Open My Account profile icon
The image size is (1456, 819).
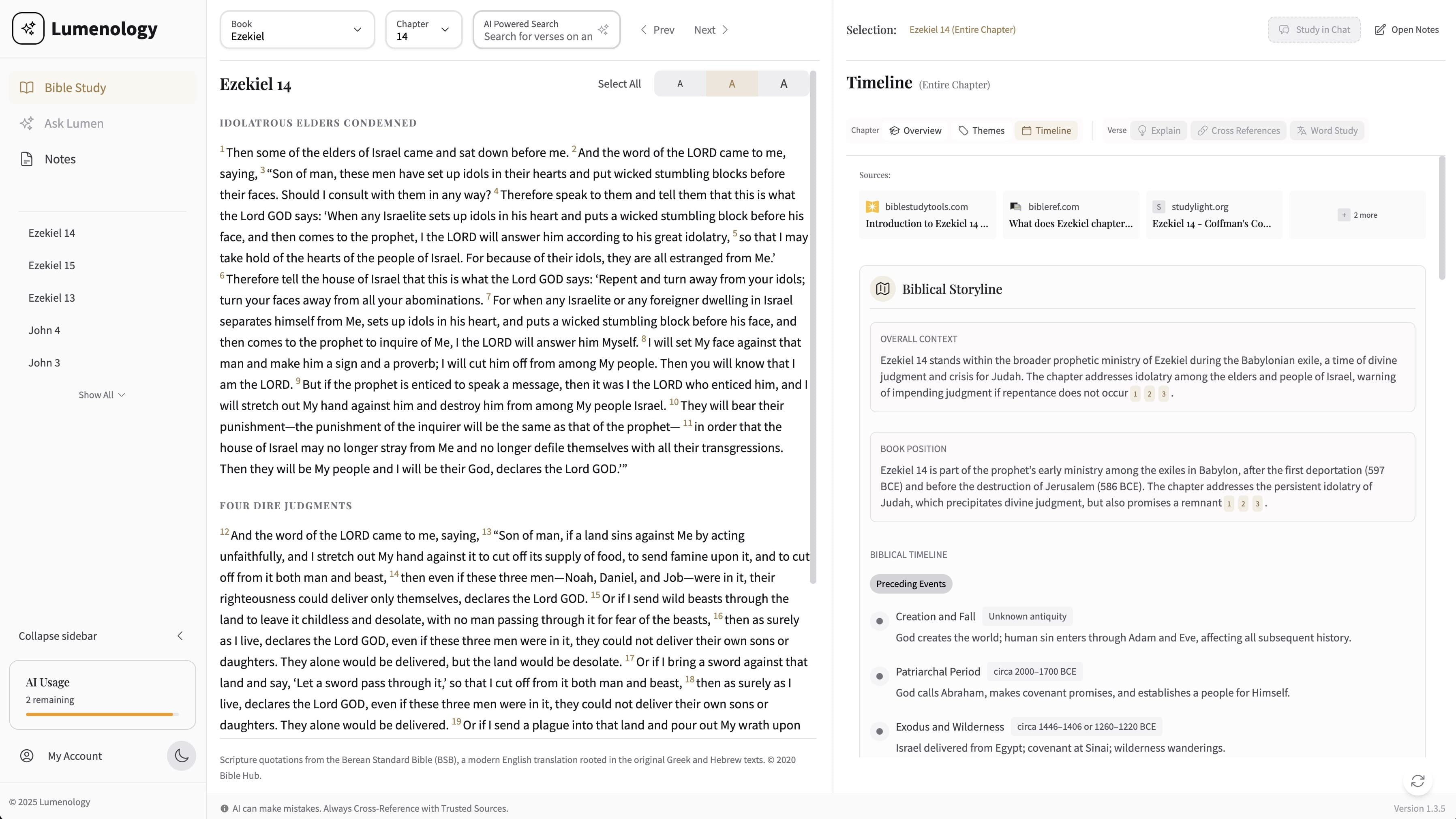[x=27, y=756]
